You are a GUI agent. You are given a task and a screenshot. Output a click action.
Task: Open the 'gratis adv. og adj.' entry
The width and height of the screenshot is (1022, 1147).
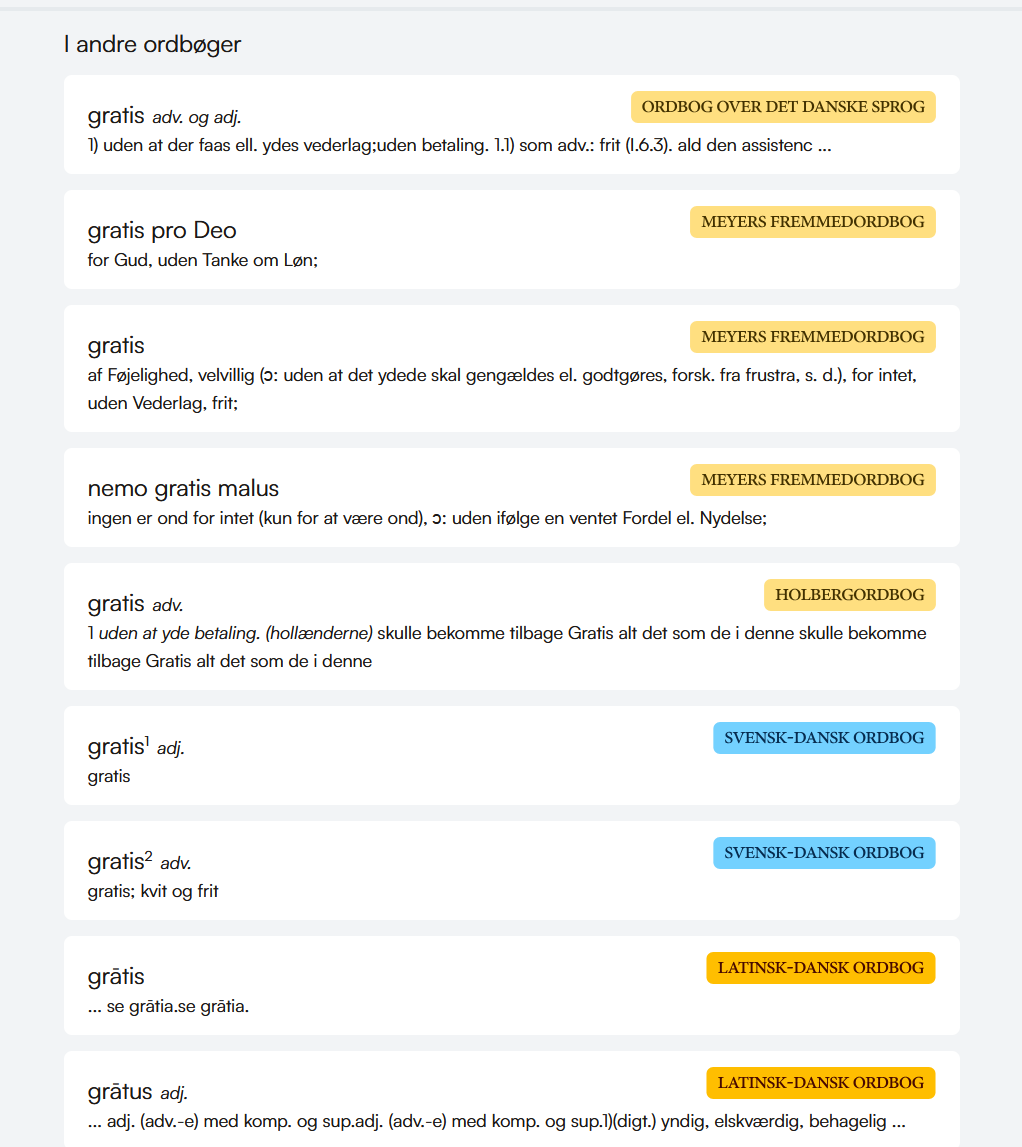coord(511,124)
